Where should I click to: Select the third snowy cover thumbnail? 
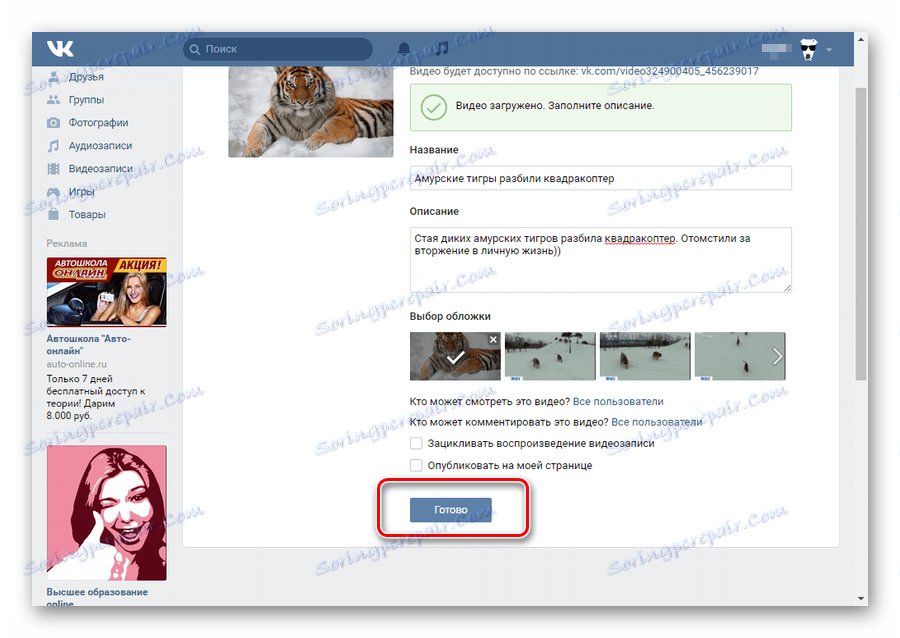pyautogui.click(x=645, y=356)
